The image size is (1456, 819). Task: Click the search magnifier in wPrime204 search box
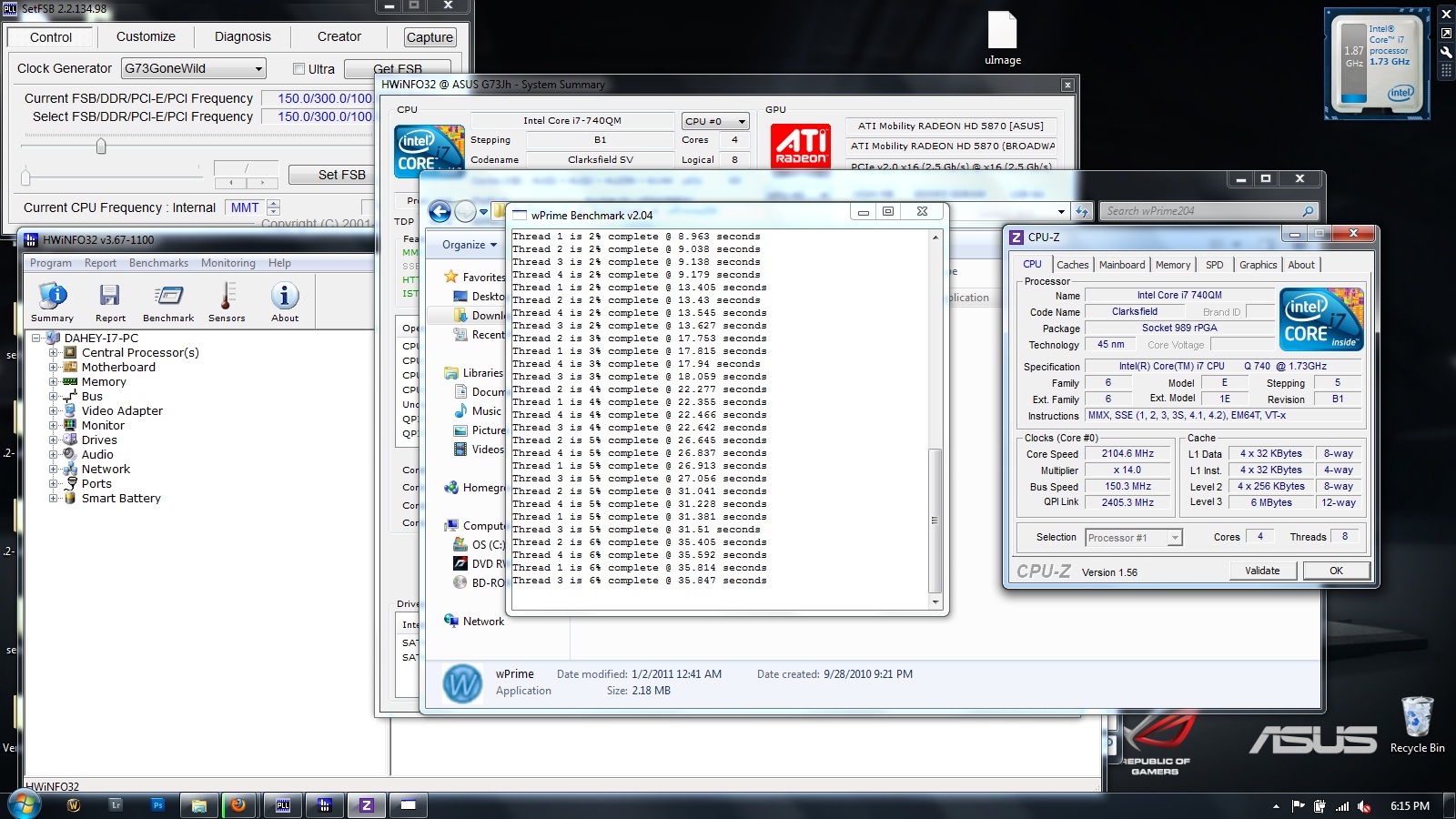[x=1308, y=211]
